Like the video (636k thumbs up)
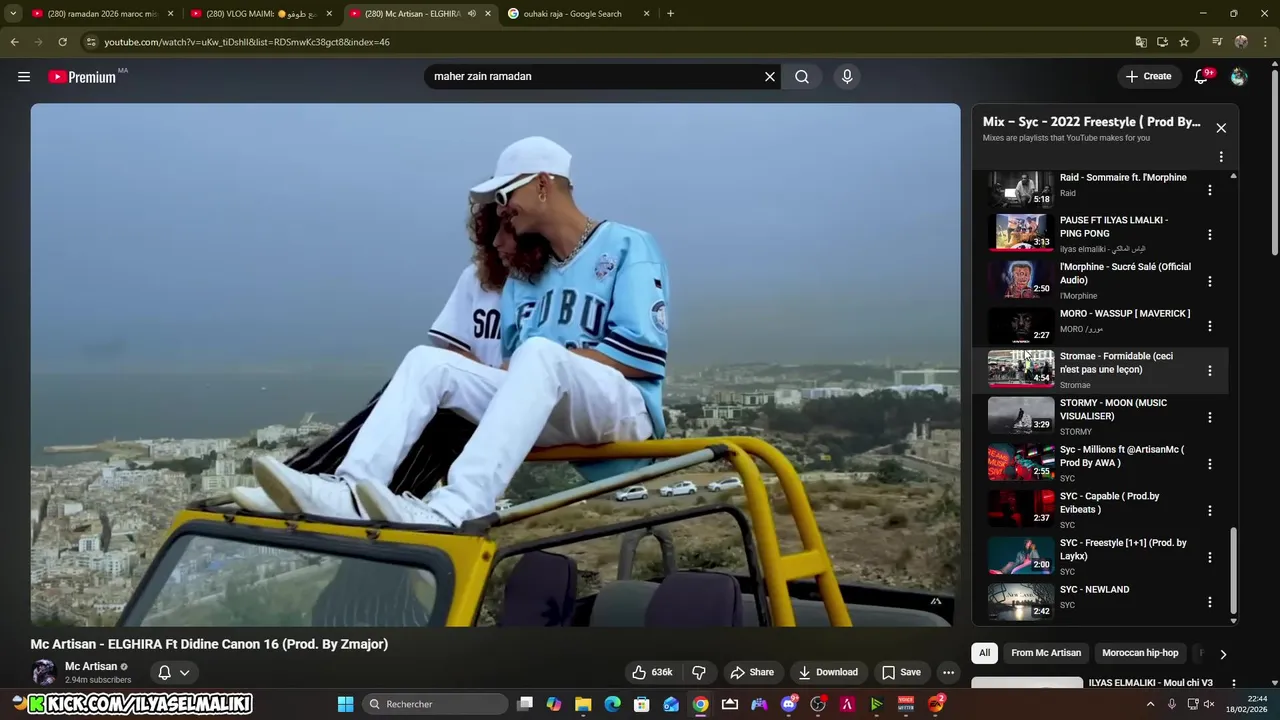 (x=652, y=672)
